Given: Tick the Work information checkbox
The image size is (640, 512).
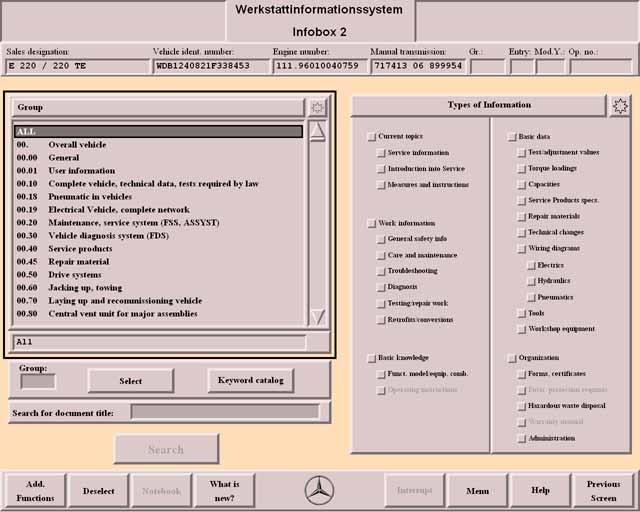Looking at the screenshot, I should point(371,224).
